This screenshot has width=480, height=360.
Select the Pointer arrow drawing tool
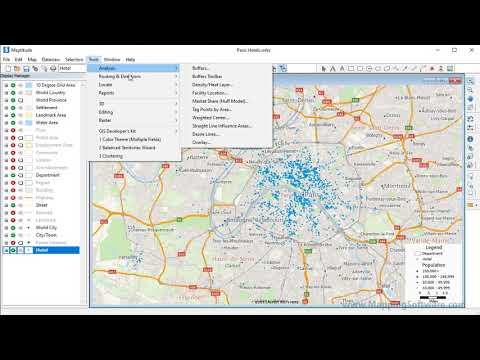pyautogui.click(x=324, y=68)
